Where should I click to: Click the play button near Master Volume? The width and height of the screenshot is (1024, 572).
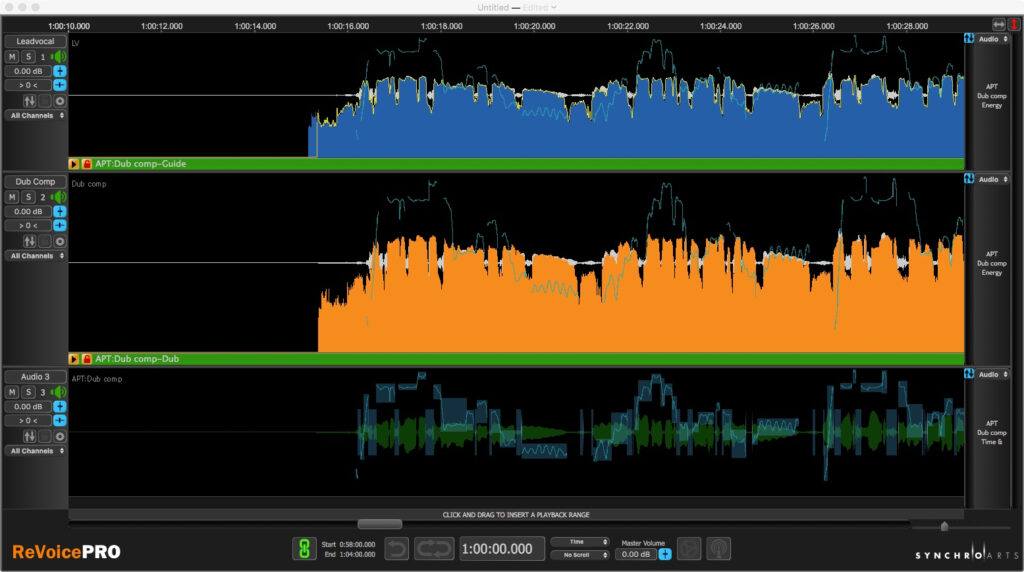coord(689,549)
